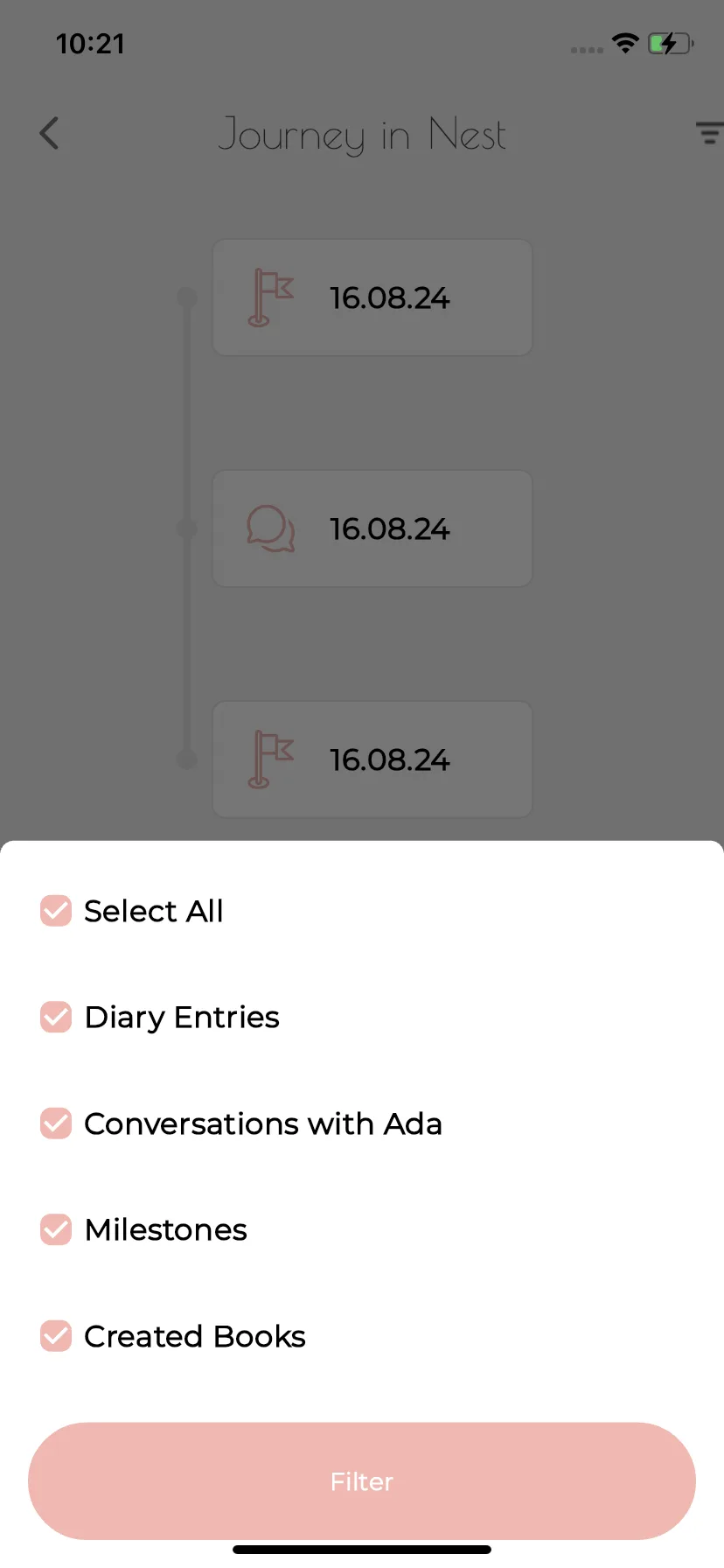This screenshot has height=1568, width=724.
Task: Uncheck the Diary Entries checkbox
Action: click(56, 1017)
